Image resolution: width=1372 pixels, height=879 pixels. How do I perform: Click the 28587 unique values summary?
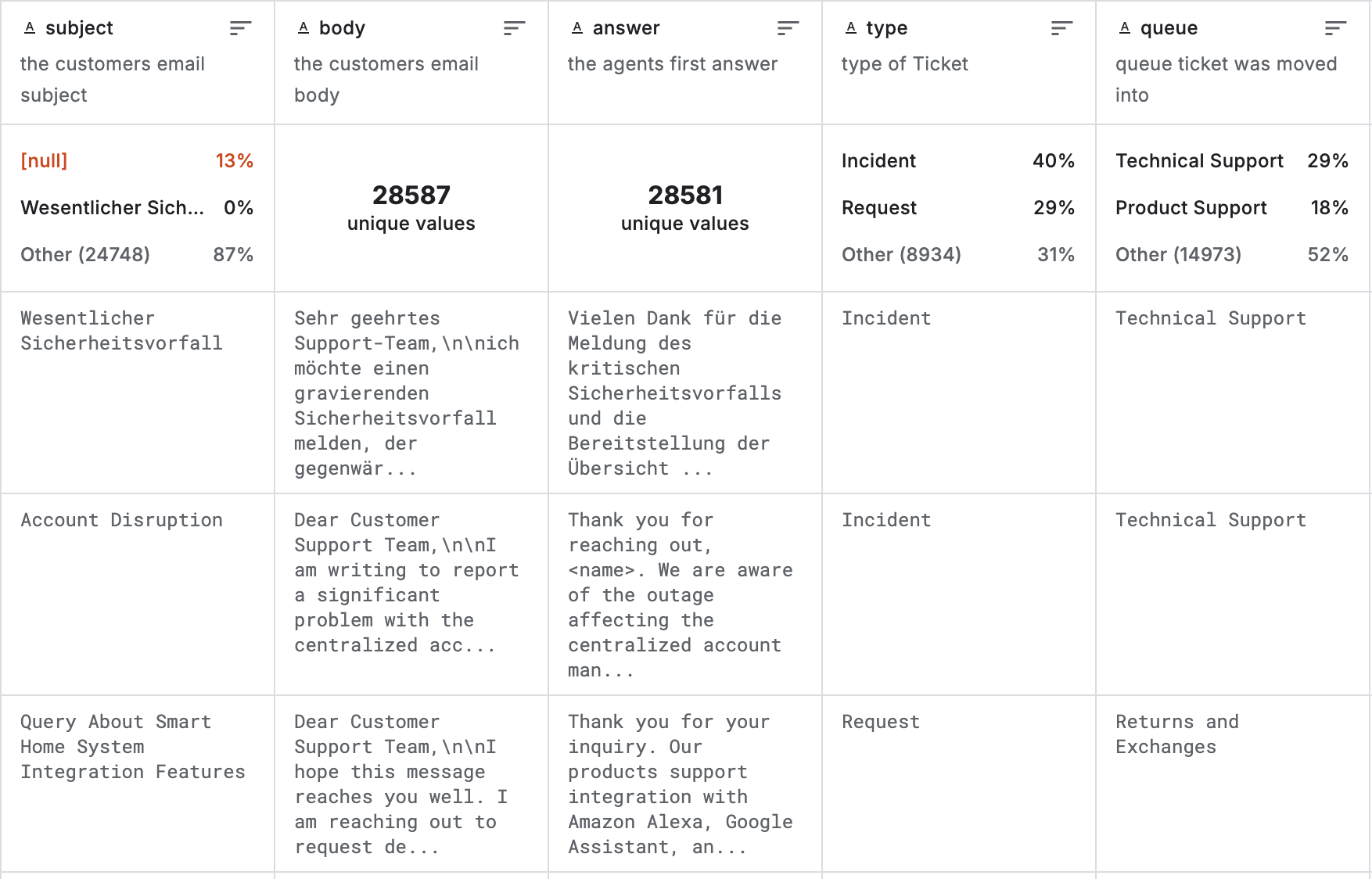[x=411, y=208]
